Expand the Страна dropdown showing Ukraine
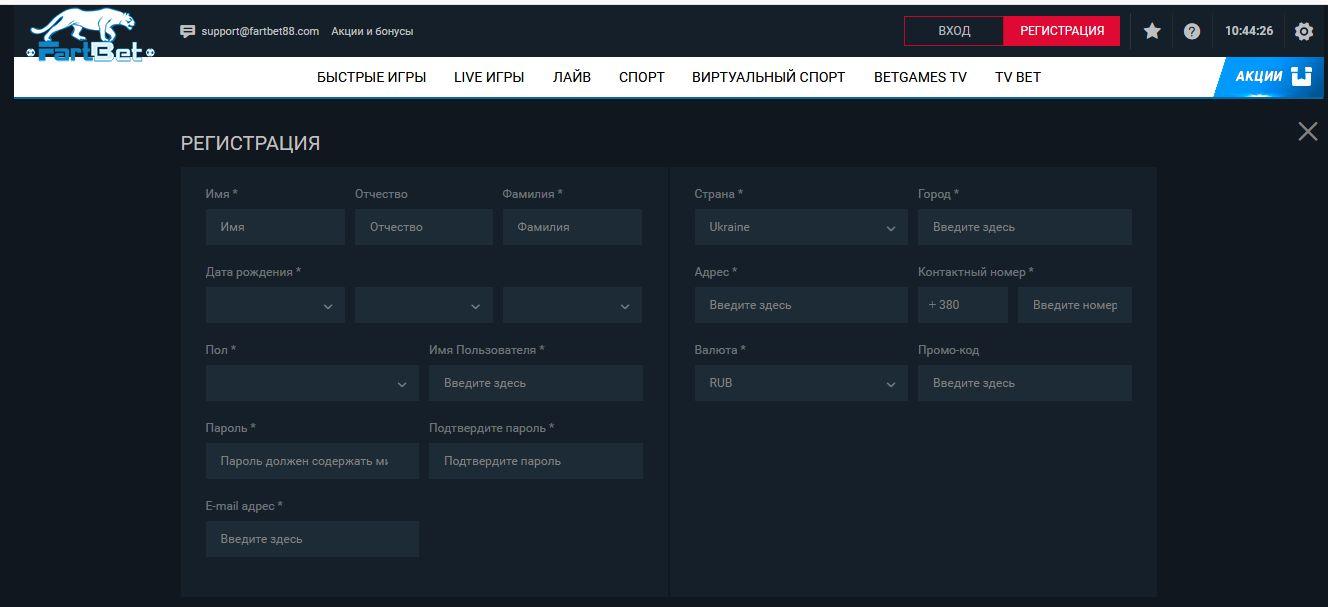 point(800,227)
